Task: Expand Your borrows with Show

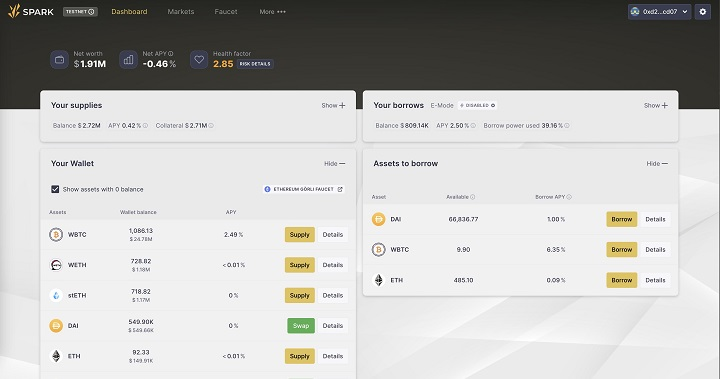Action: [656, 106]
